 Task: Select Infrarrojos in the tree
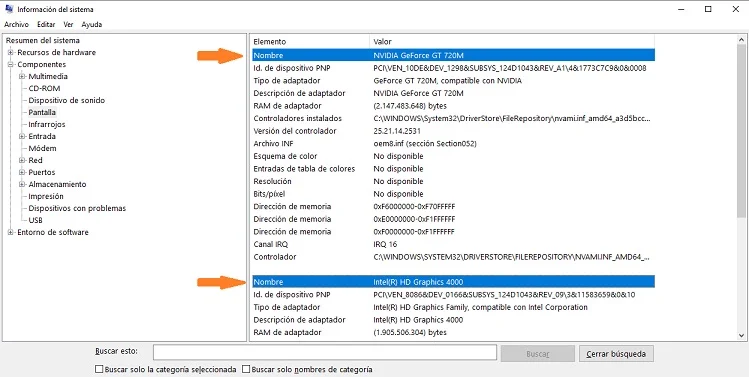point(47,124)
